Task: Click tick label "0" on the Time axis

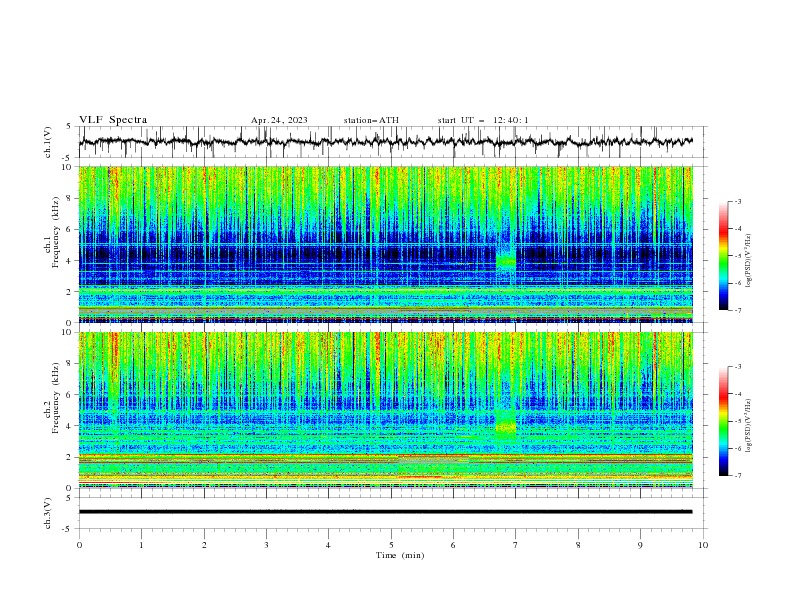Action: point(79,545)
